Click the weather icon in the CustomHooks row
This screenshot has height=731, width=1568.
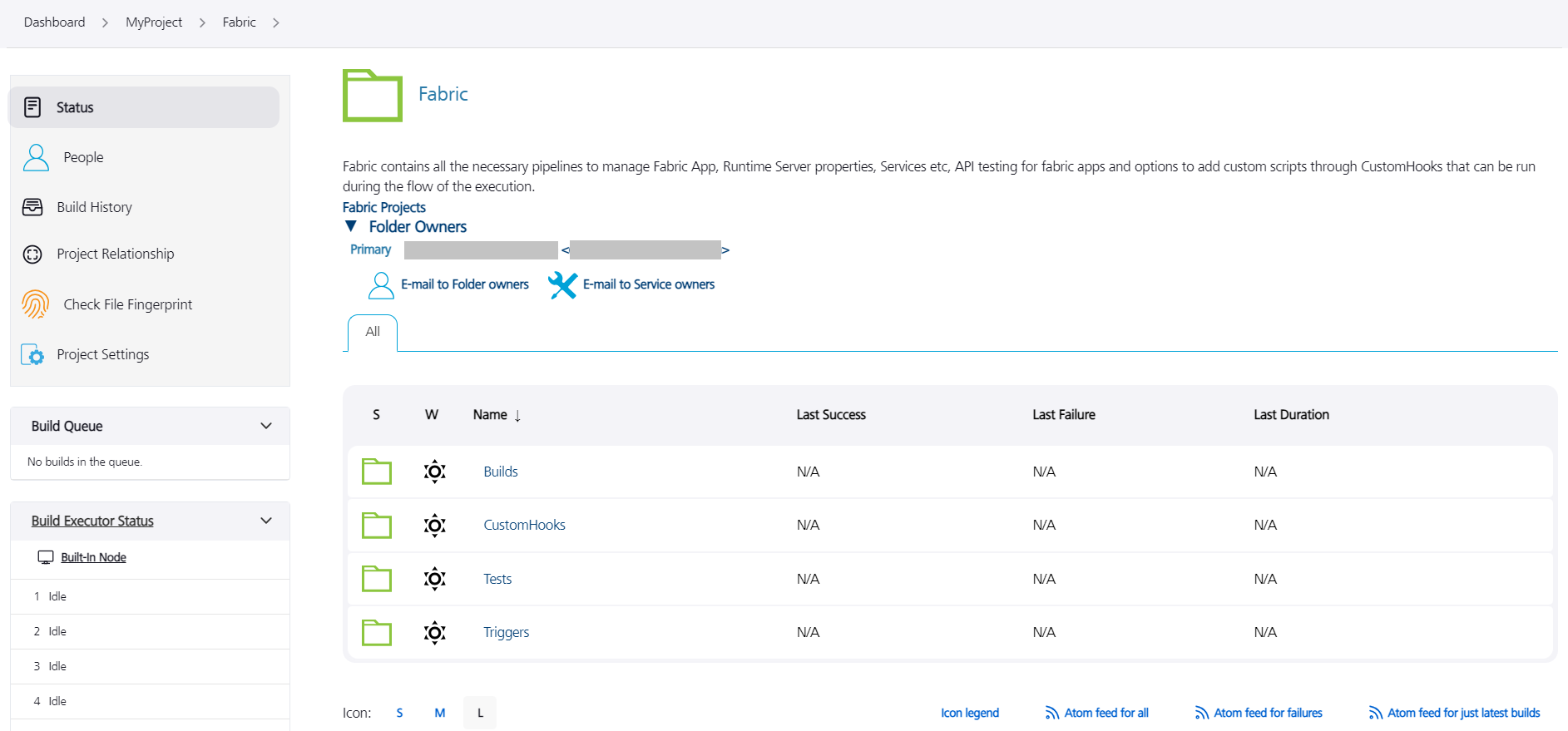(434, 526)
